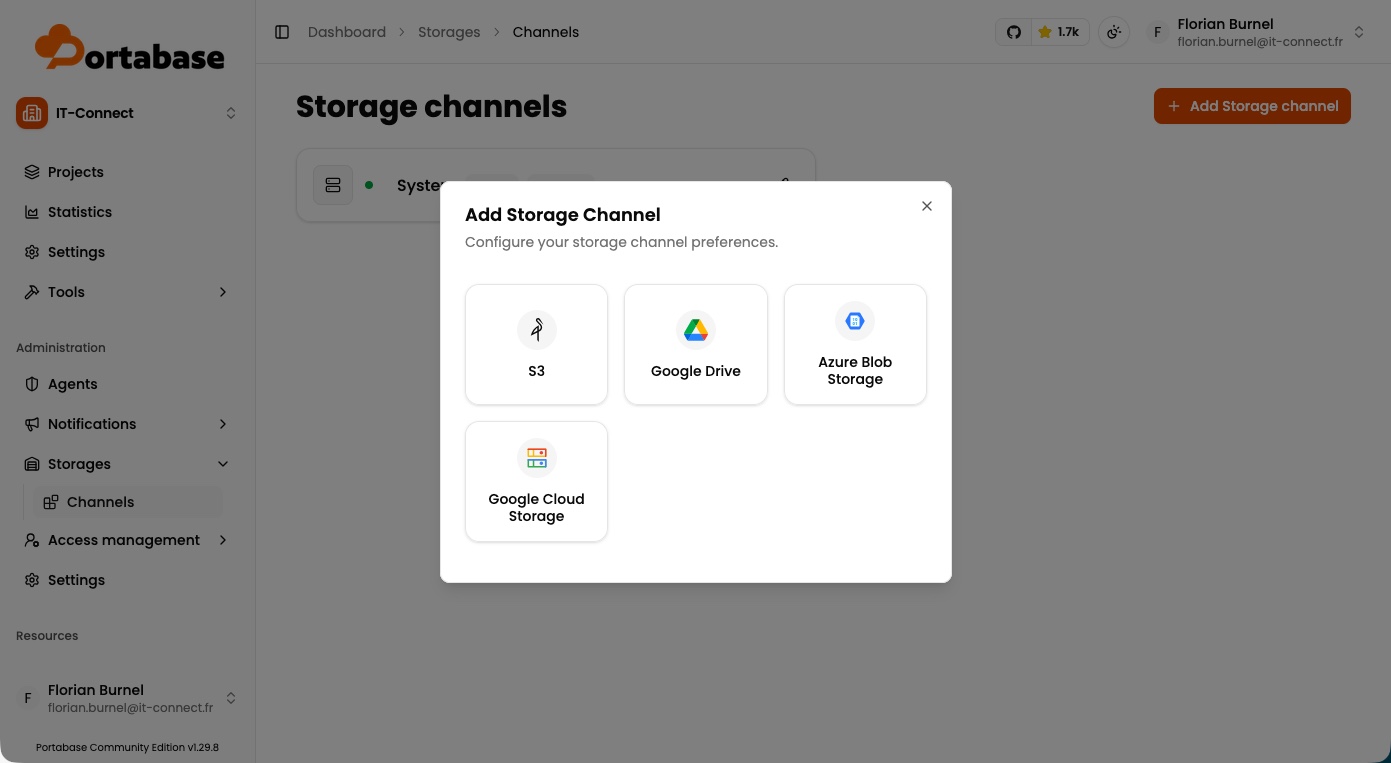Click the Add Storage channel button
Viewport: 1391px width, 763px height.
tap(1252, 106)
